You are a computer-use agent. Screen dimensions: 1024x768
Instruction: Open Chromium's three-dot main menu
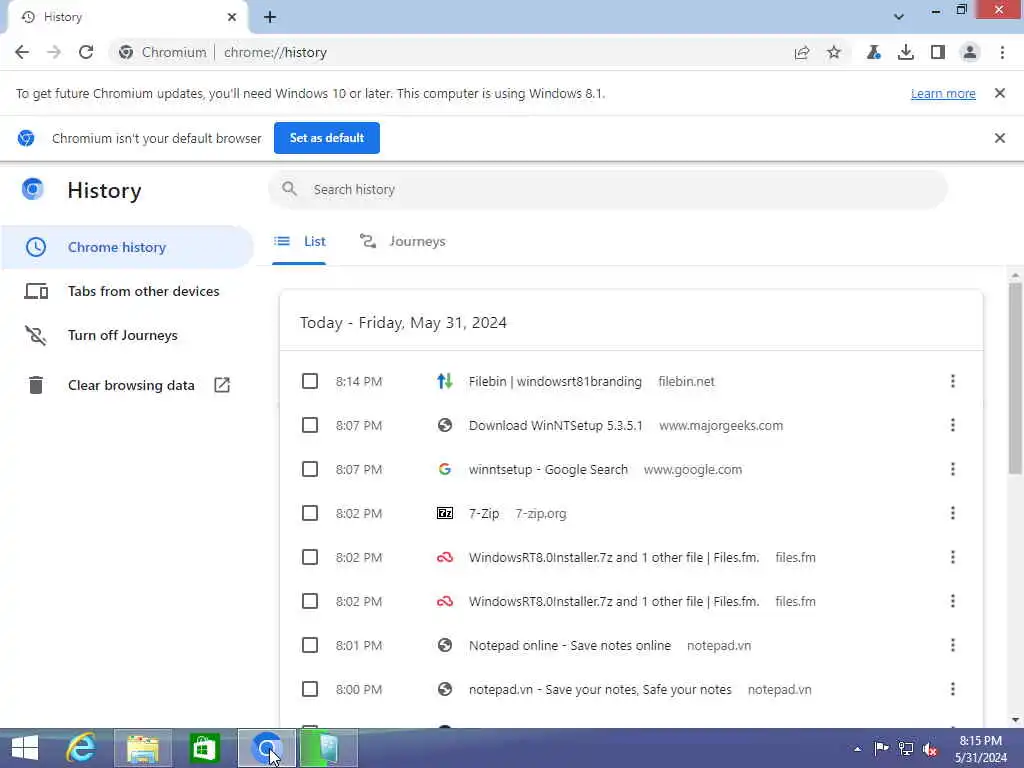pyautogui.click(x=1002, y=52)
